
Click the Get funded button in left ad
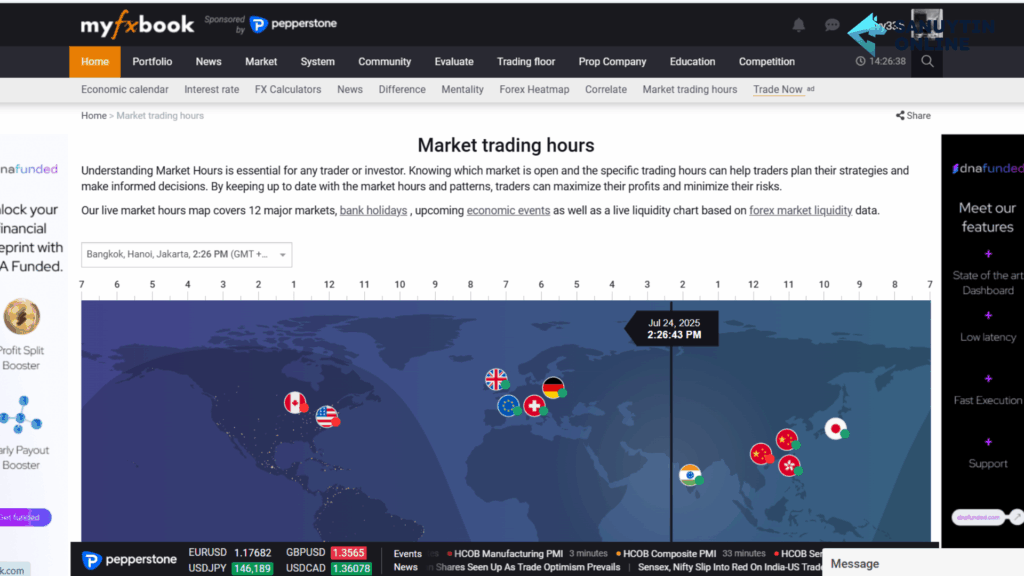[x=25, y=517]
